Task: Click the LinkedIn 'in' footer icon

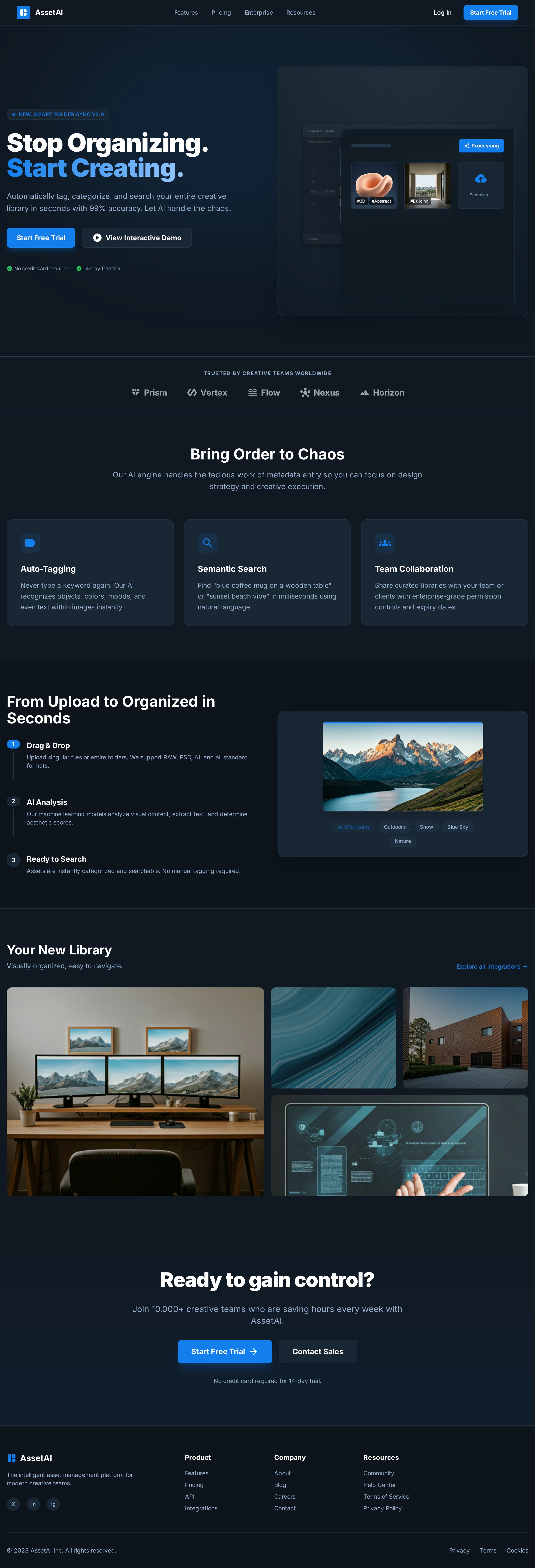Action: coord(33,1504)
